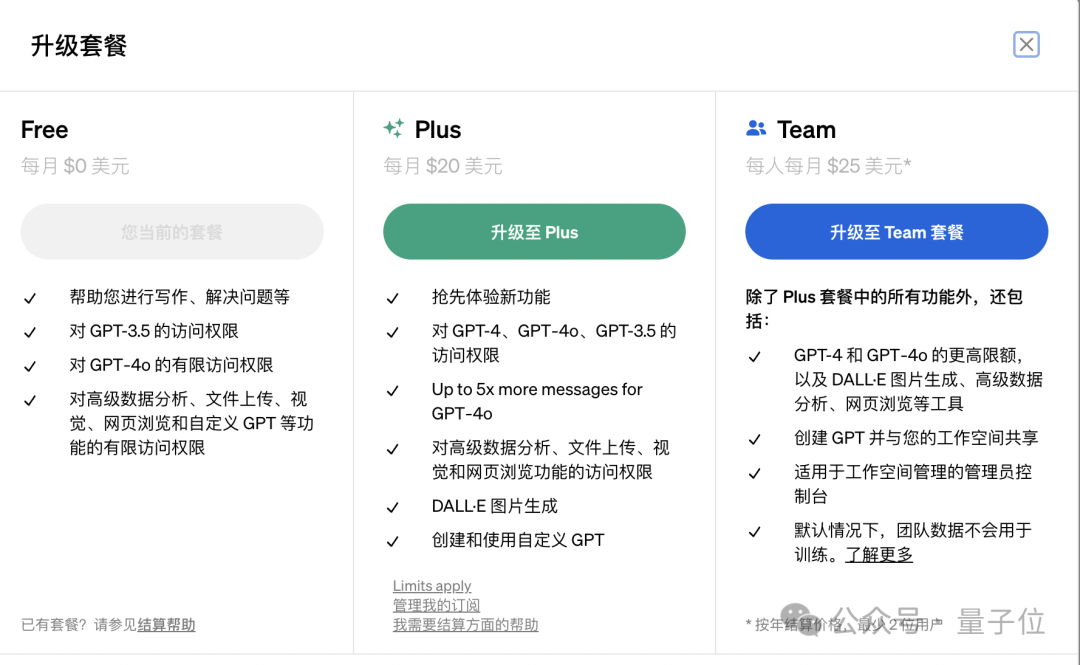Image resolution: width=1080 pixels, height=665 pixels.
Task: Click the Plus plan 对高级数据分析 feature text
Action: (x=550, y=460)
